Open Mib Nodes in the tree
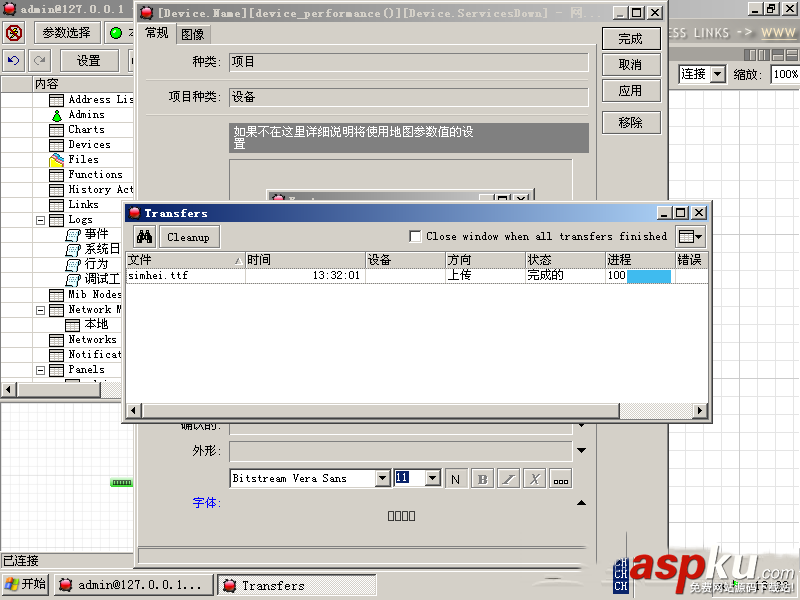The image size is (800, 600). click(x=86, y=295)
